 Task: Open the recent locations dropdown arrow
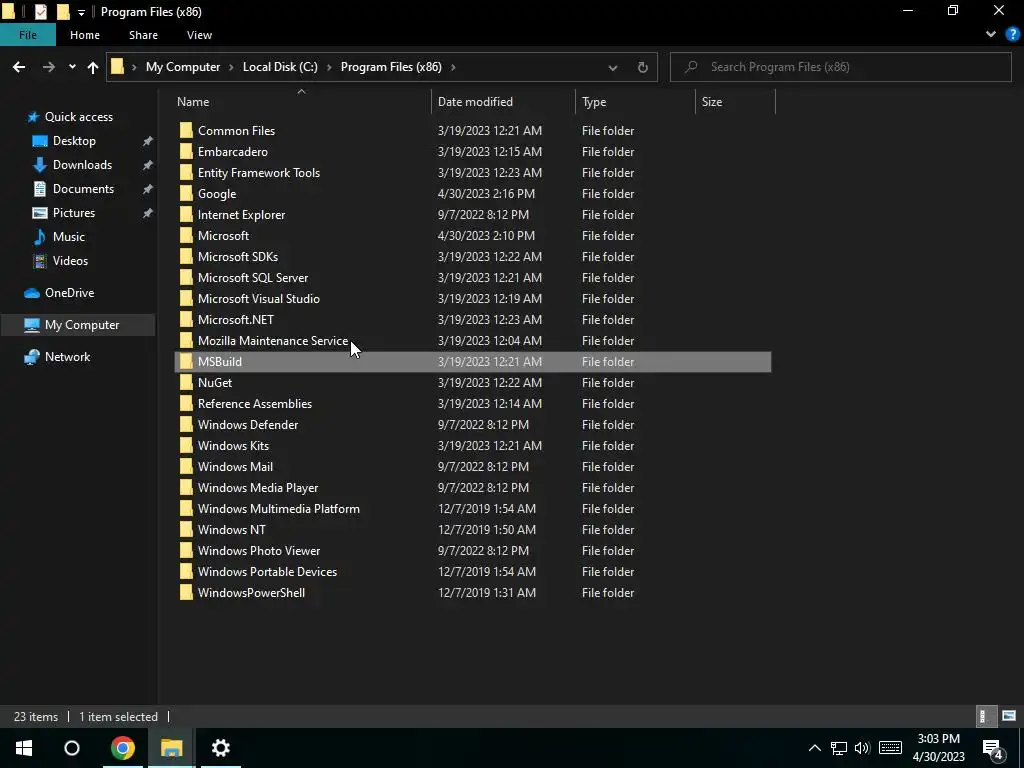(72, 67)
